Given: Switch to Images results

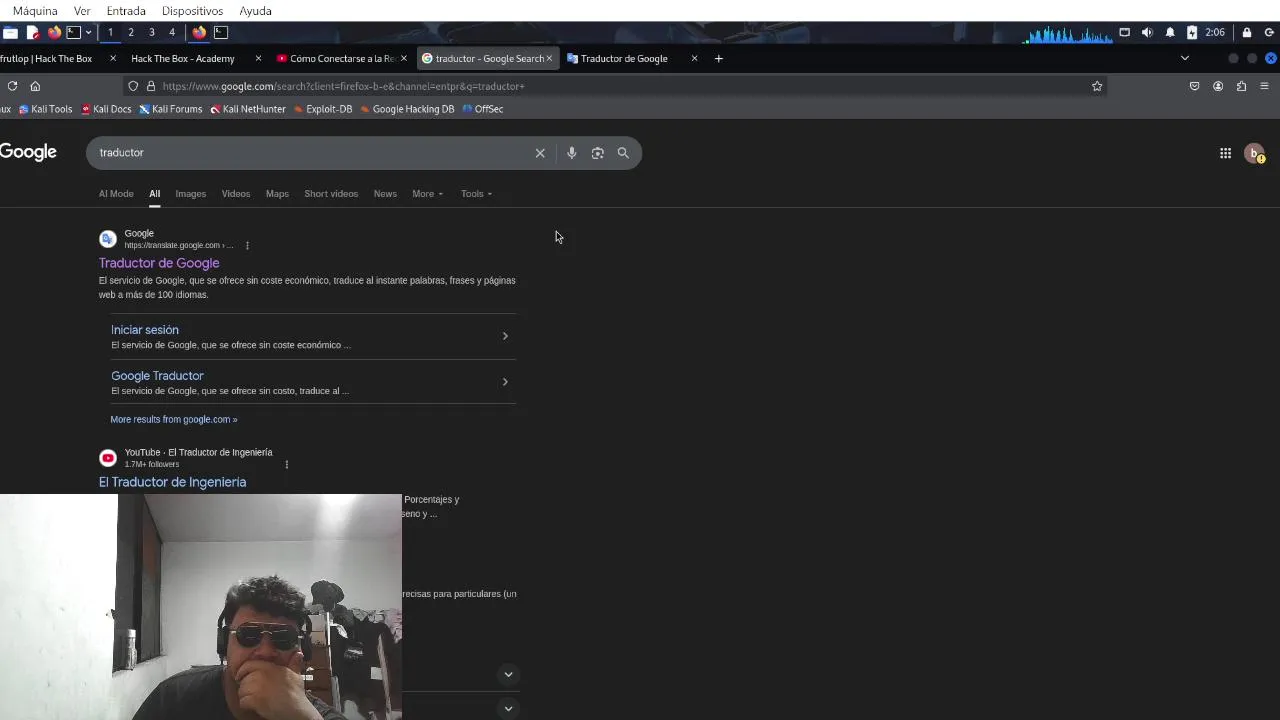Looking at the screenshot, I should point(190,194).
